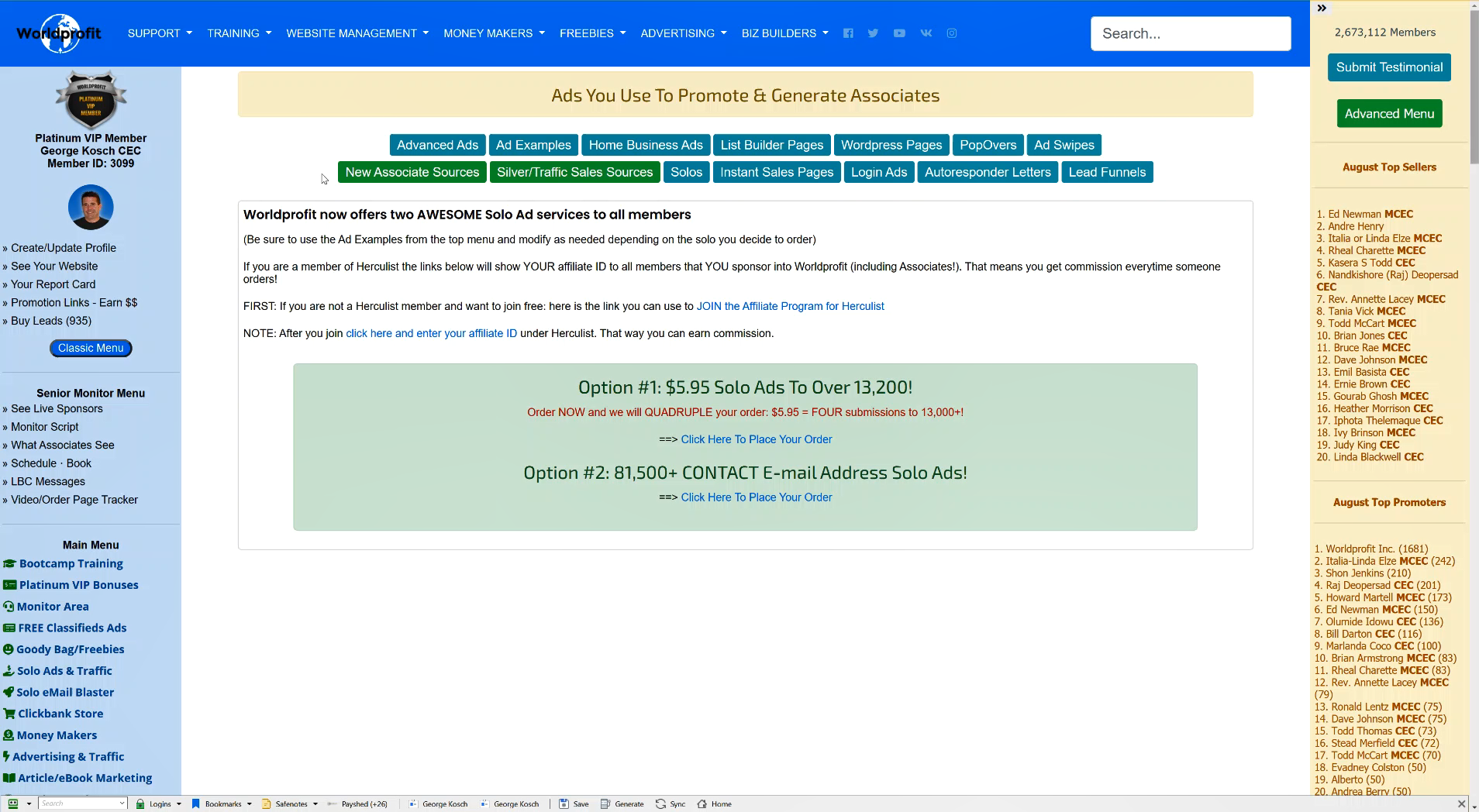Open the Instagram icon in header
This screenshot has width=1479, height=812.
[952, 33]
